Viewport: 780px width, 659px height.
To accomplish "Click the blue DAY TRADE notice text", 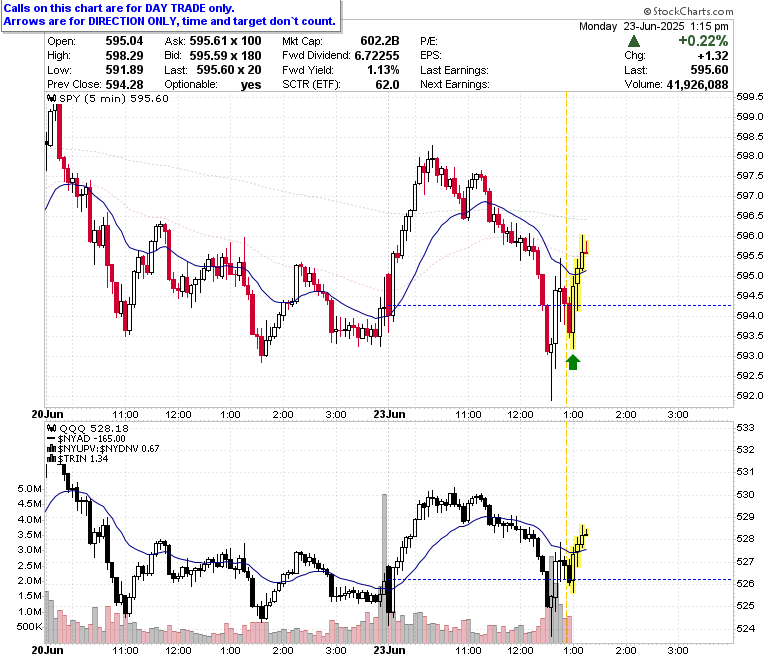I will point(170,15).
